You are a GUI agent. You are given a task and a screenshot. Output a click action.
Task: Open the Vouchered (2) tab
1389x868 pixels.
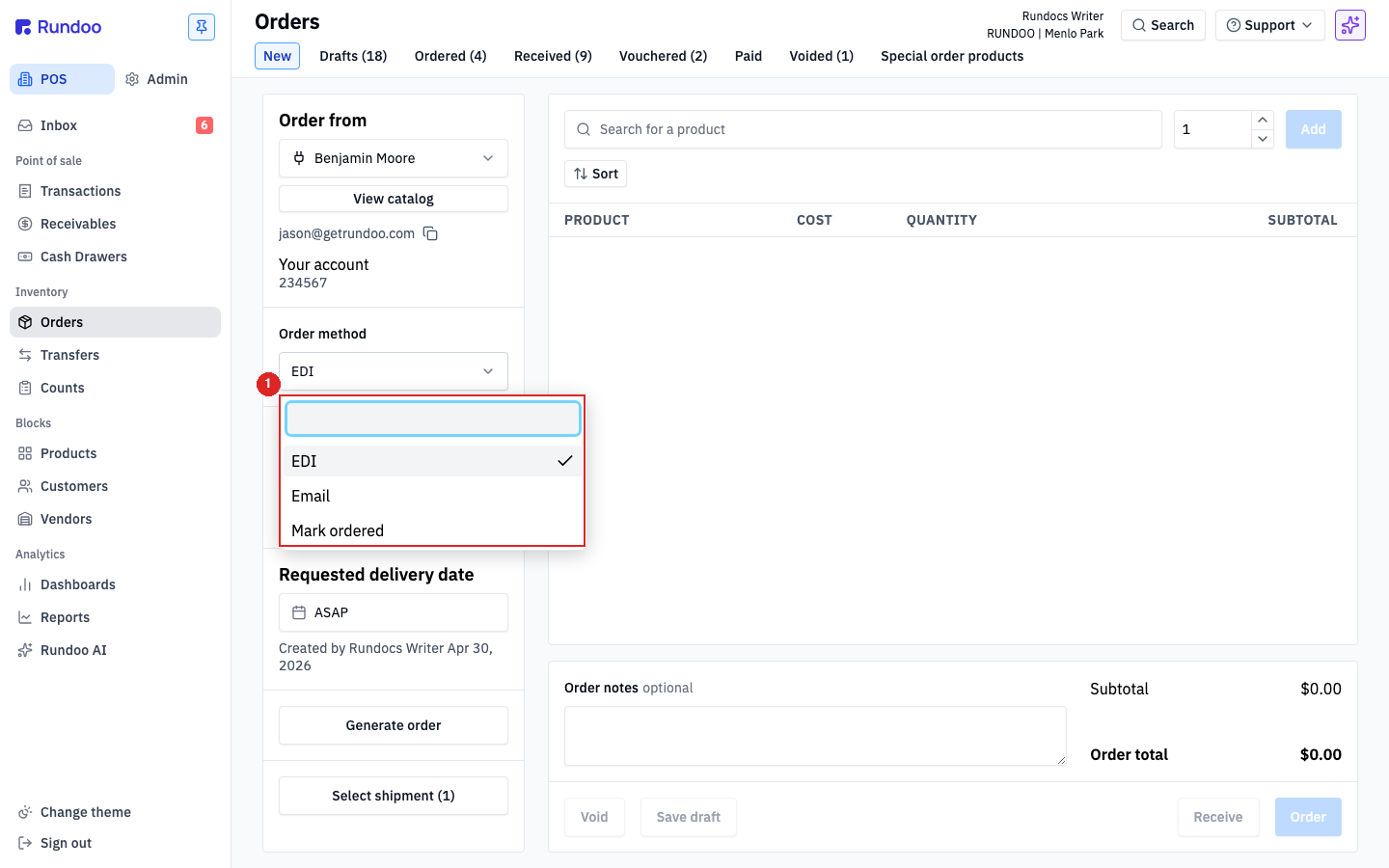(664, 56)
